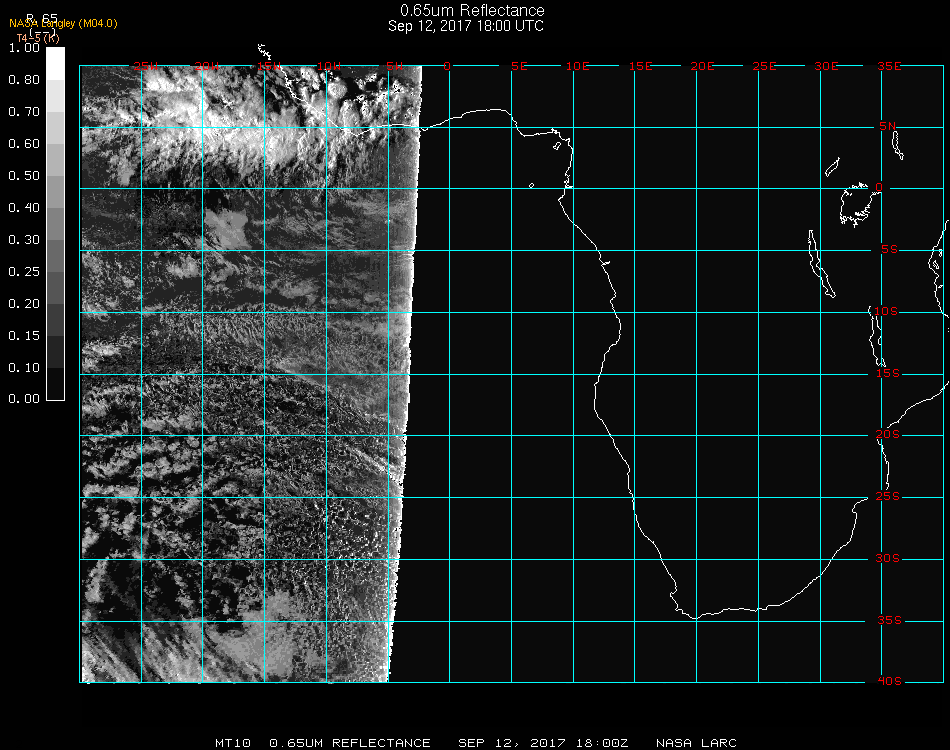Click 'SEP 12, 2017 18:00Z' in the bottom caption
The image size is (950, 750).
[543, 743]
